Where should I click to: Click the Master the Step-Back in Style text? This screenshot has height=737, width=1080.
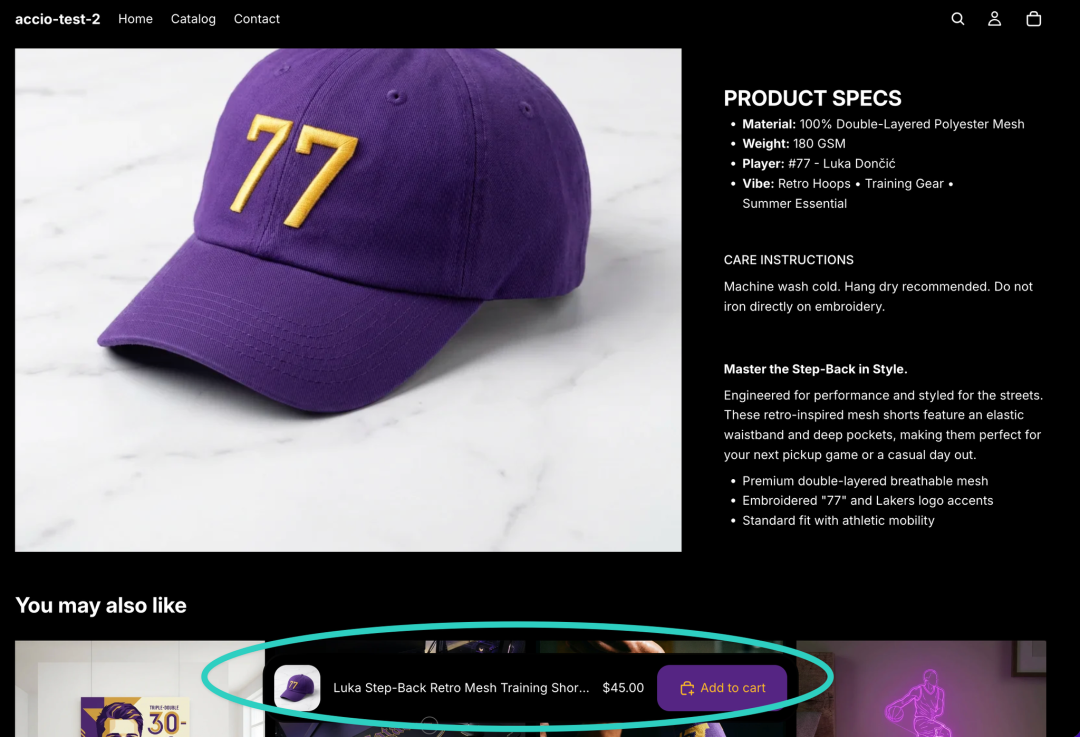[x=815, y=369]
